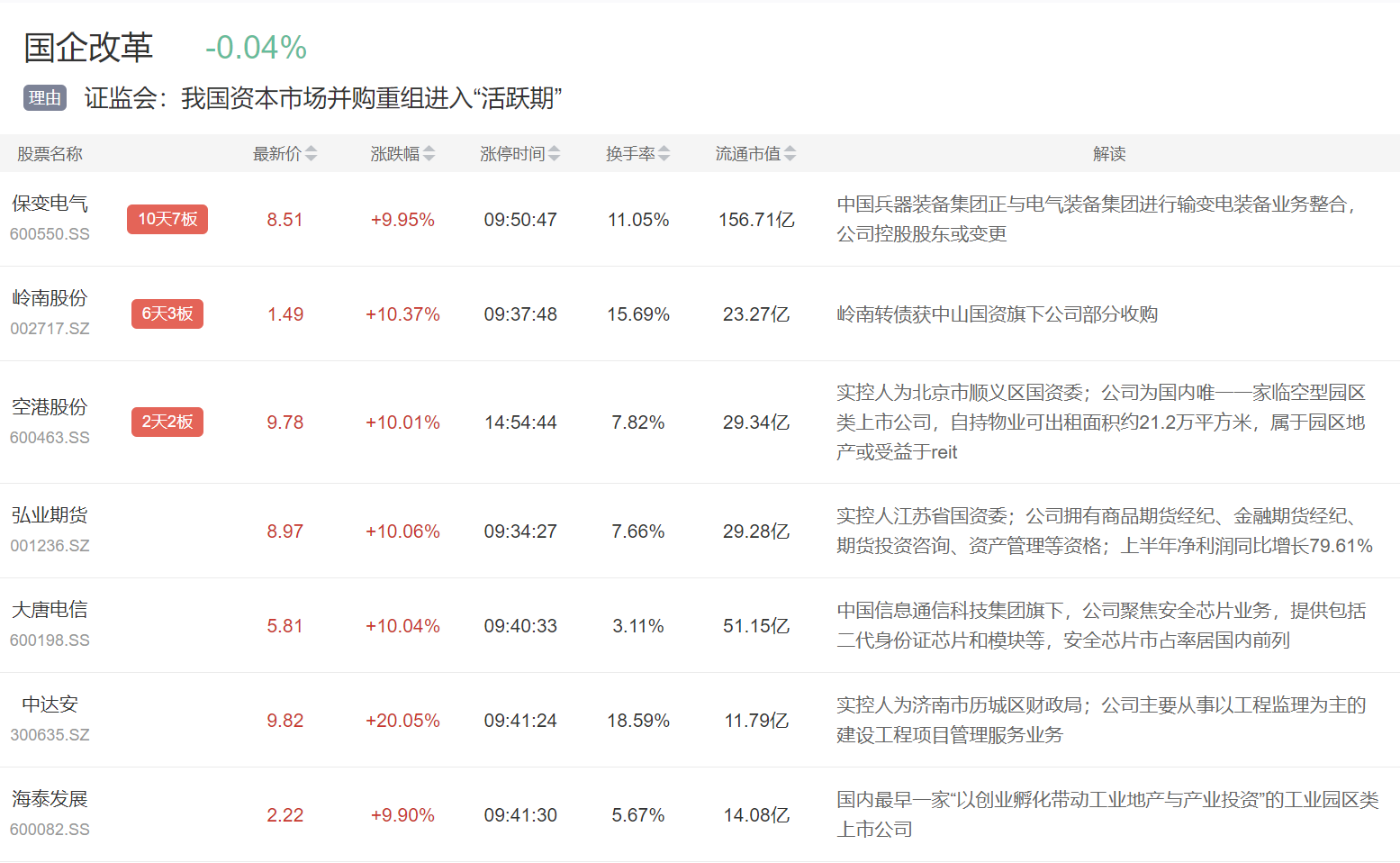
Task: Click the price 1.49 for 岭南股份
Action: pos(285,314)
